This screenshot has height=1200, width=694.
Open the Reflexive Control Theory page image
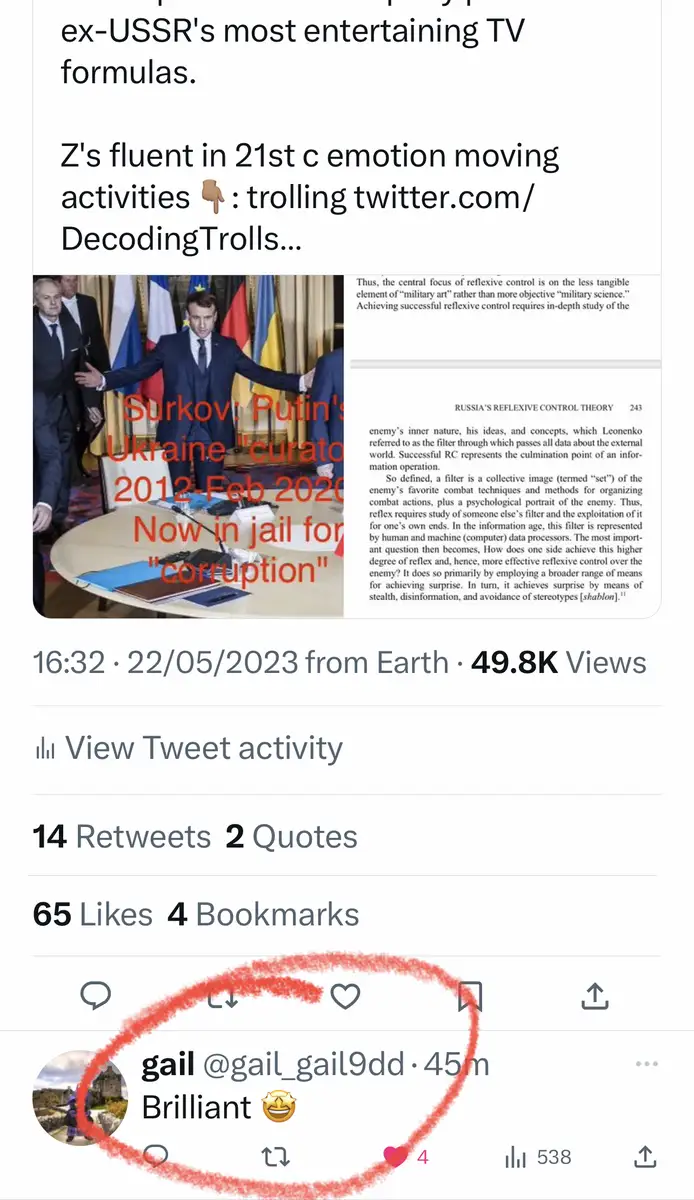pos(503,447)
